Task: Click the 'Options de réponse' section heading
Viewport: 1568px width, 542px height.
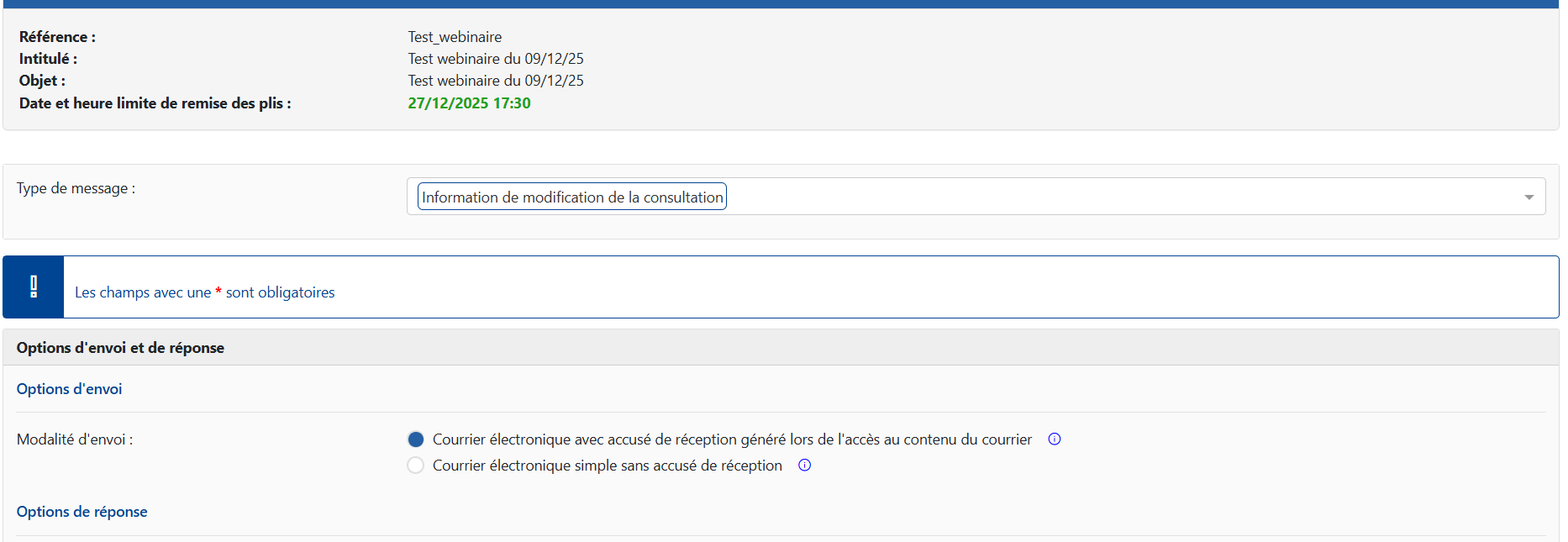Action: point(82,512)
